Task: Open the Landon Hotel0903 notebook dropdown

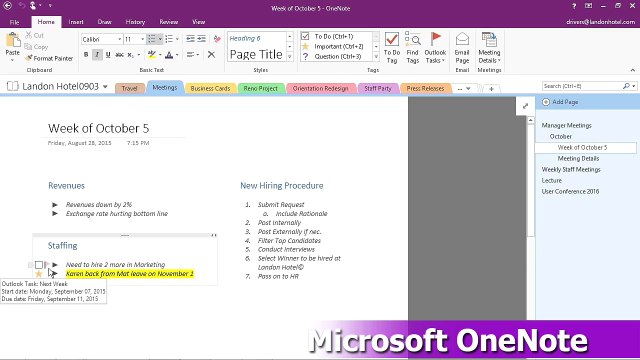Action: click(105, 87)
